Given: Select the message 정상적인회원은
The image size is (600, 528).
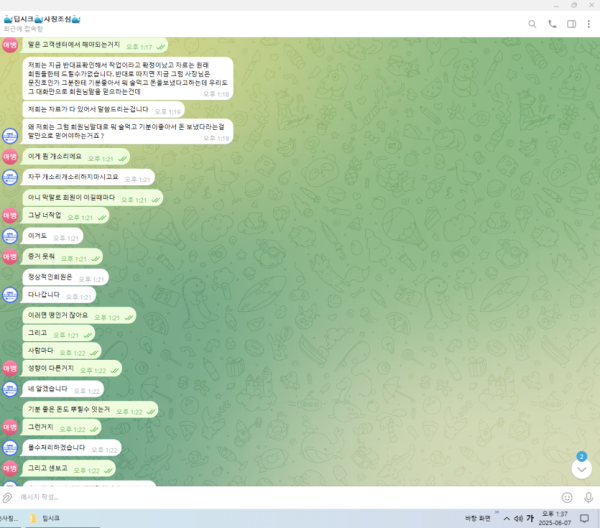Looking at the screenshot, I should [65, 277].
